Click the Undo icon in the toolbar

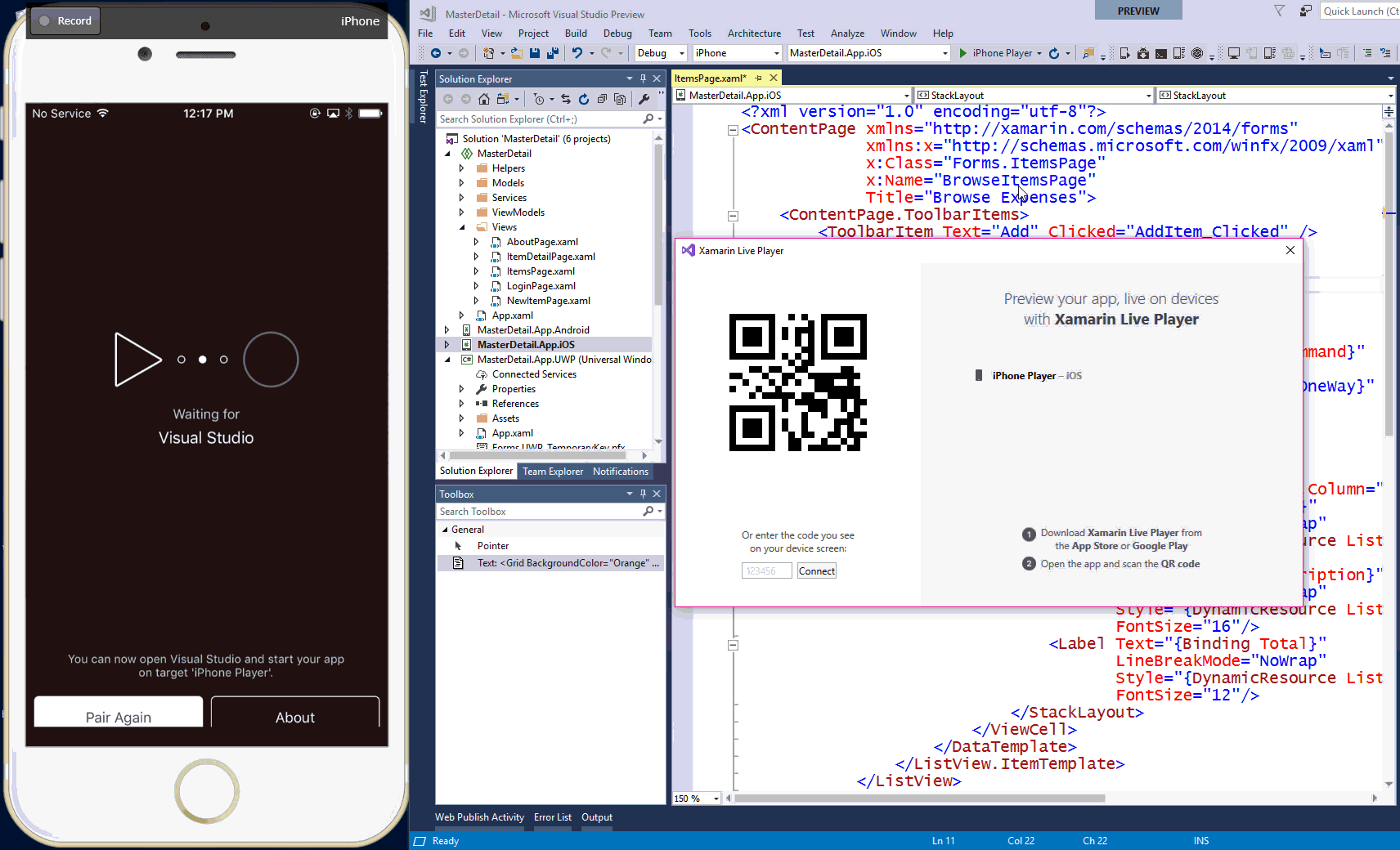pos(578,53)
